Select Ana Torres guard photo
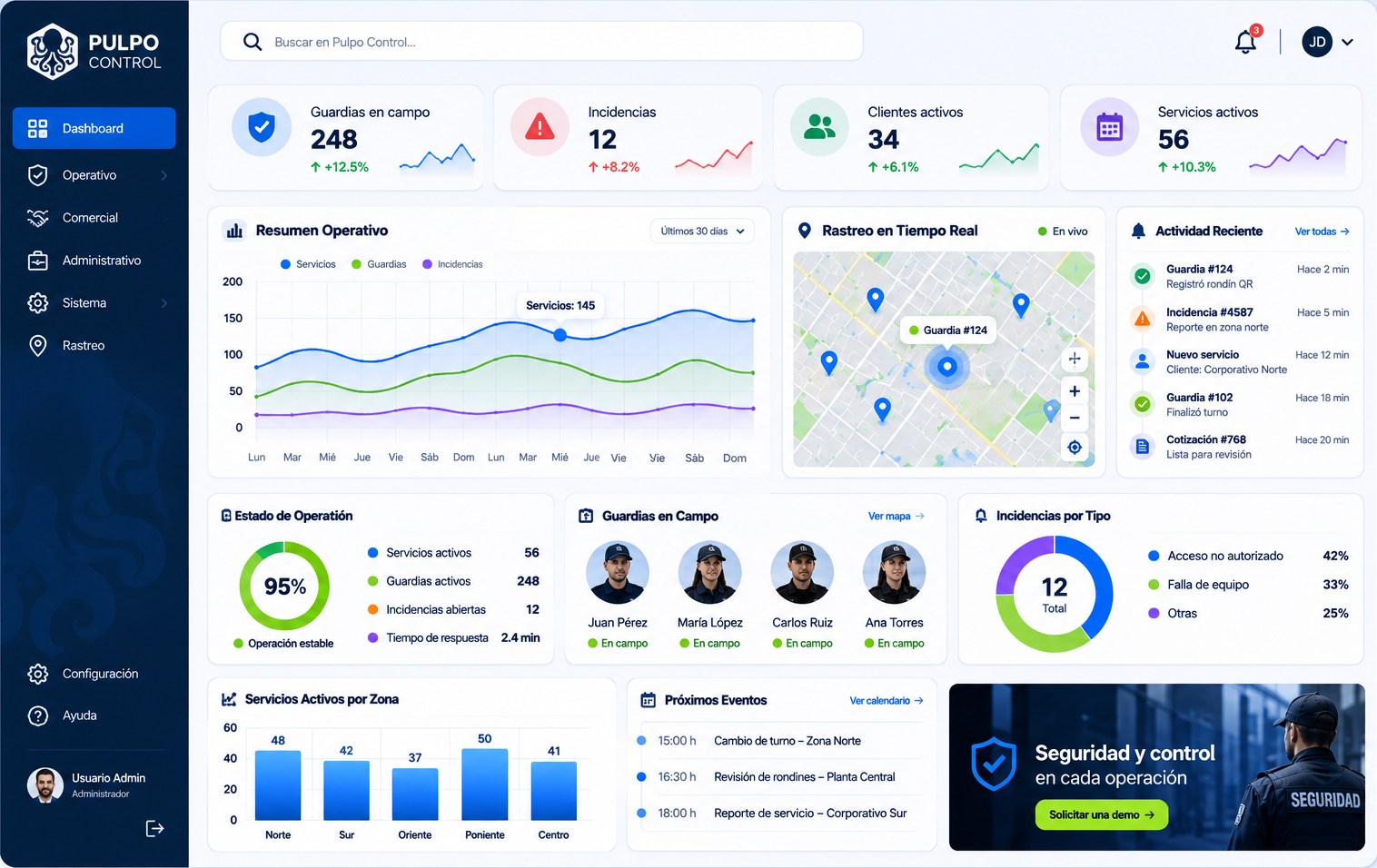Image resolution: width=1377 pixels, height=868 pixels. point(895,573)
